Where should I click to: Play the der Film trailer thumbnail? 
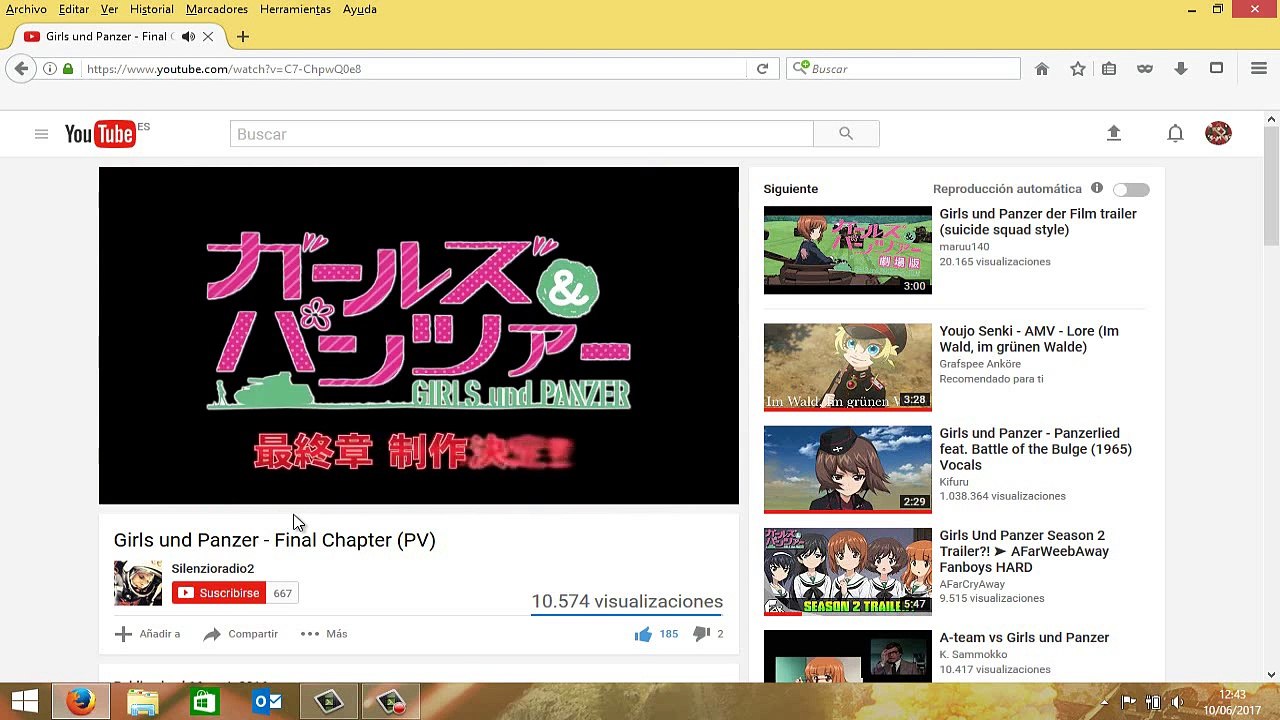(847, 250)
